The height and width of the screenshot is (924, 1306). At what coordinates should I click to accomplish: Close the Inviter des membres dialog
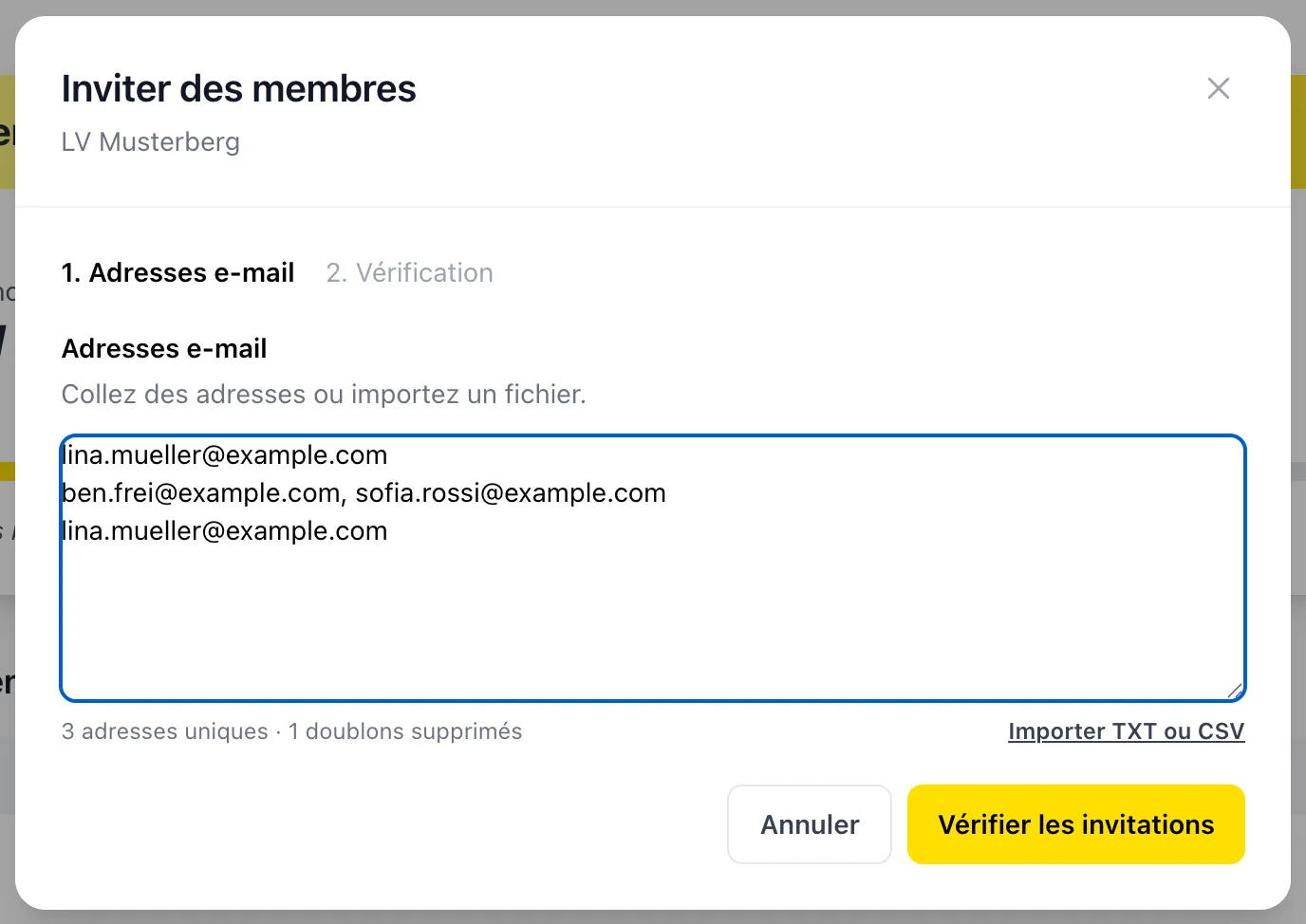(x=1219, y=88)
